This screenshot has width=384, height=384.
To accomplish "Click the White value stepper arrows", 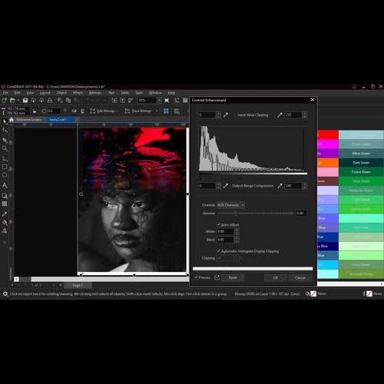I will coord(237,231).
